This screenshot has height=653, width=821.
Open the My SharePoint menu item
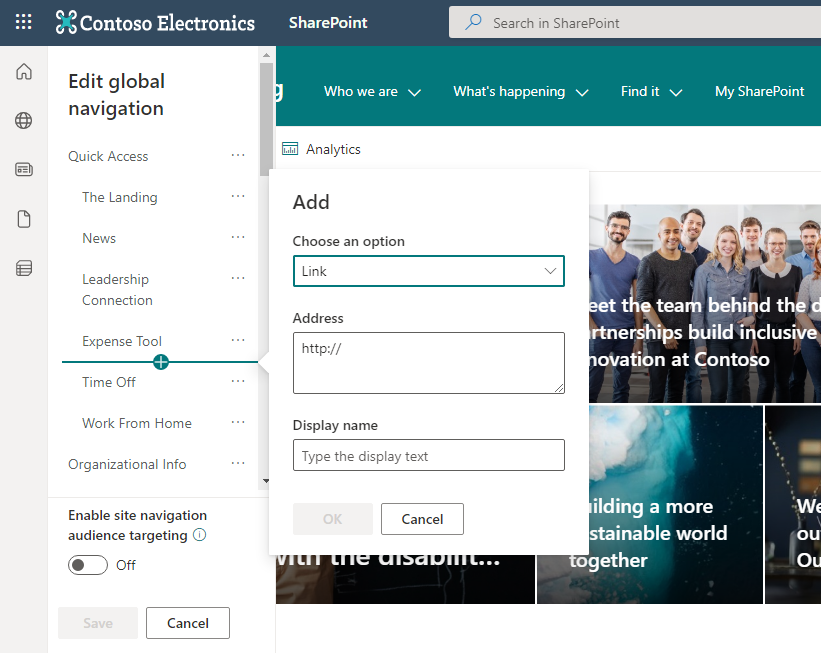pyautogui.click(x=759, y=91)
